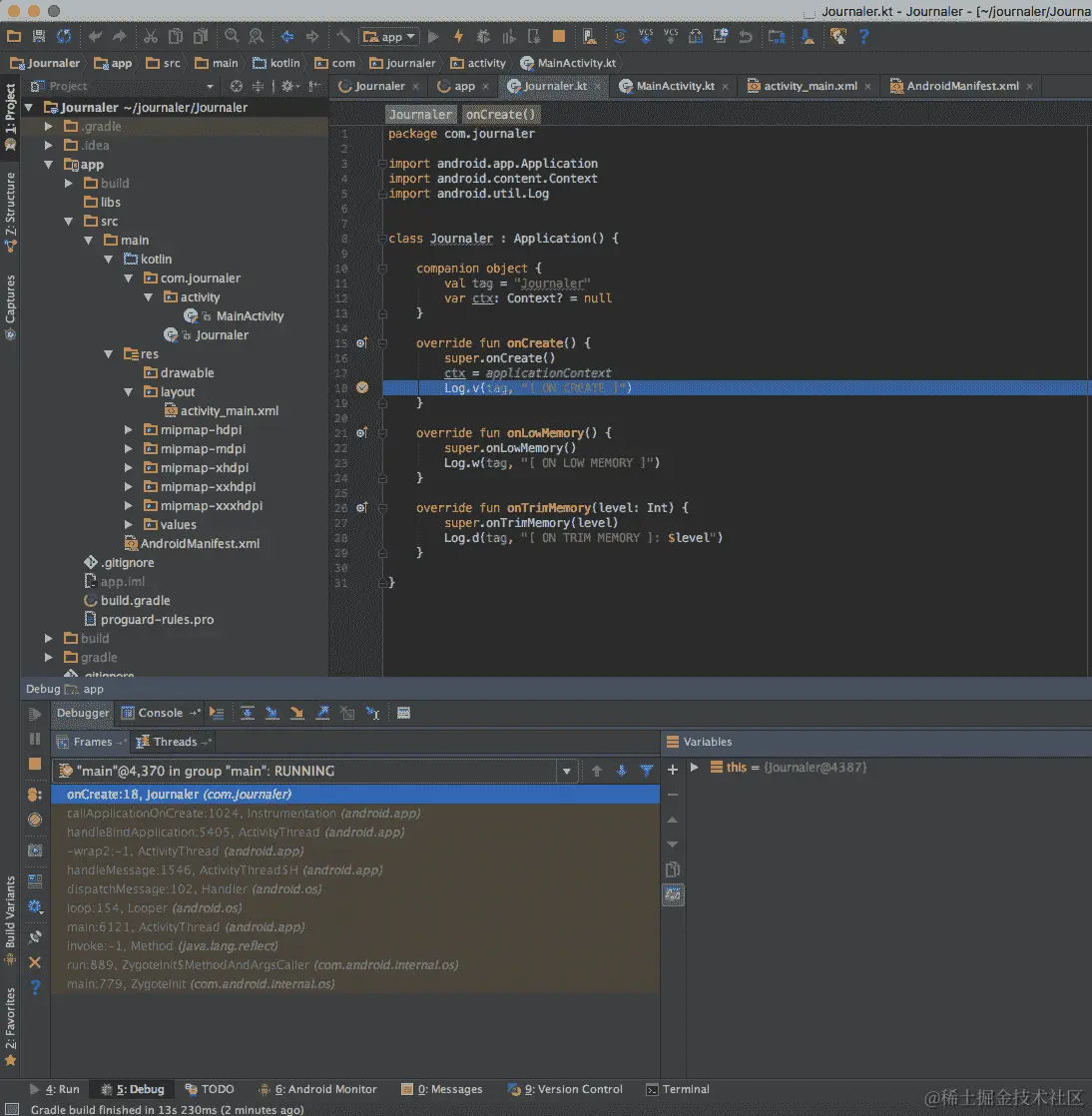
Task: Click the blue Help question mark toolbar icon
Action: click(x=863, y=36)
